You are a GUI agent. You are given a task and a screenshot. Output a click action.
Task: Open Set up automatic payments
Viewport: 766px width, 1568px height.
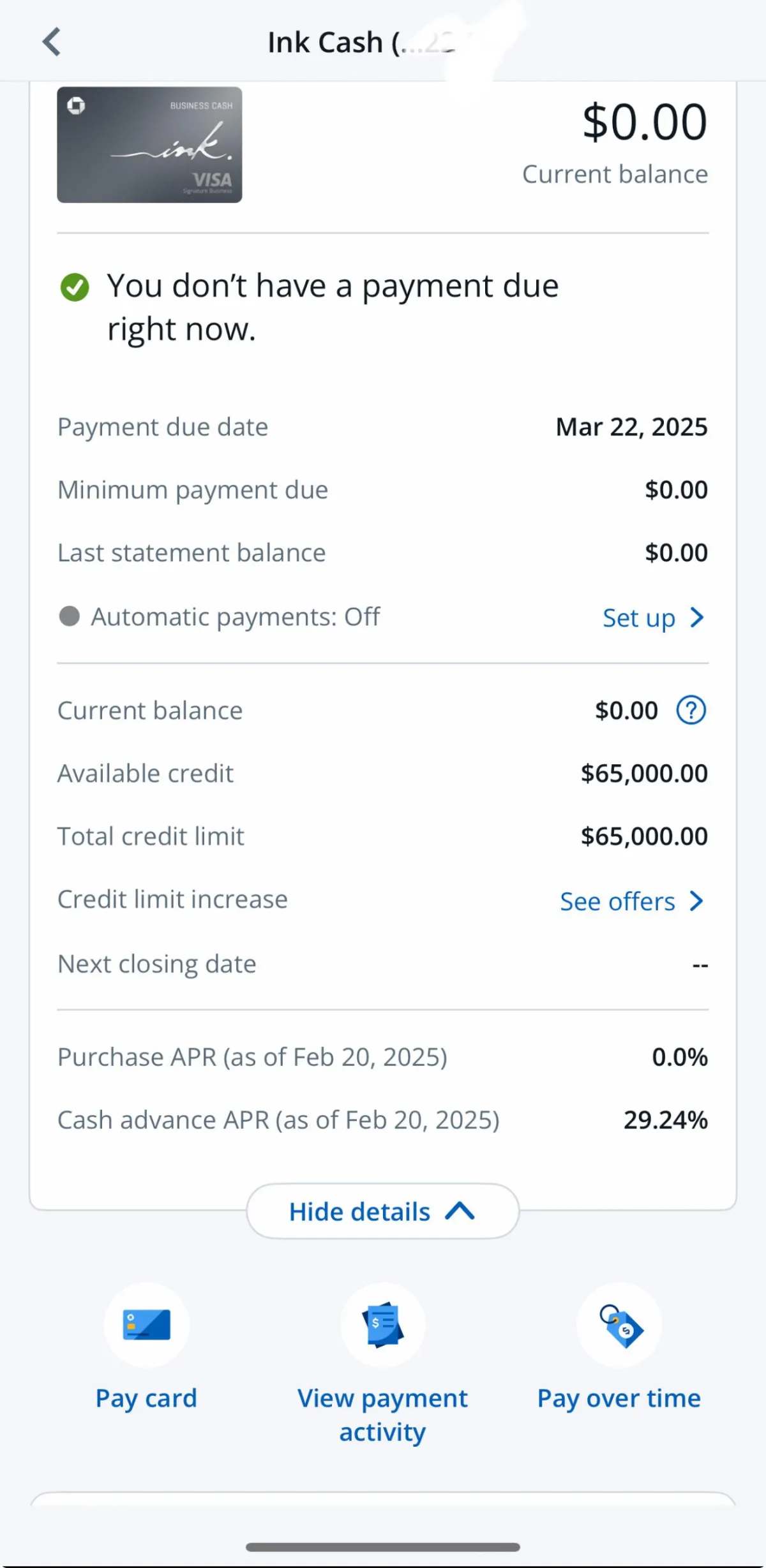[x=639, y=618]
